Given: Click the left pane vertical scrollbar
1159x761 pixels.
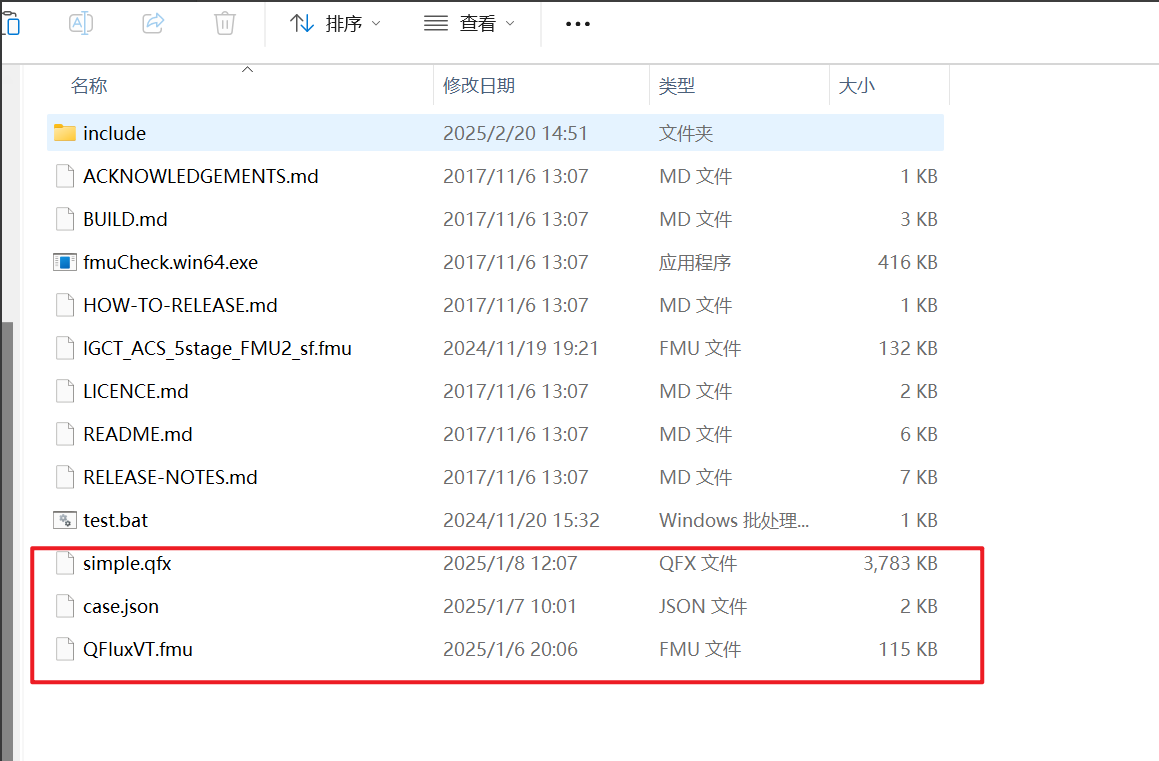Looking at the screenshot, I should coord(7,541).
